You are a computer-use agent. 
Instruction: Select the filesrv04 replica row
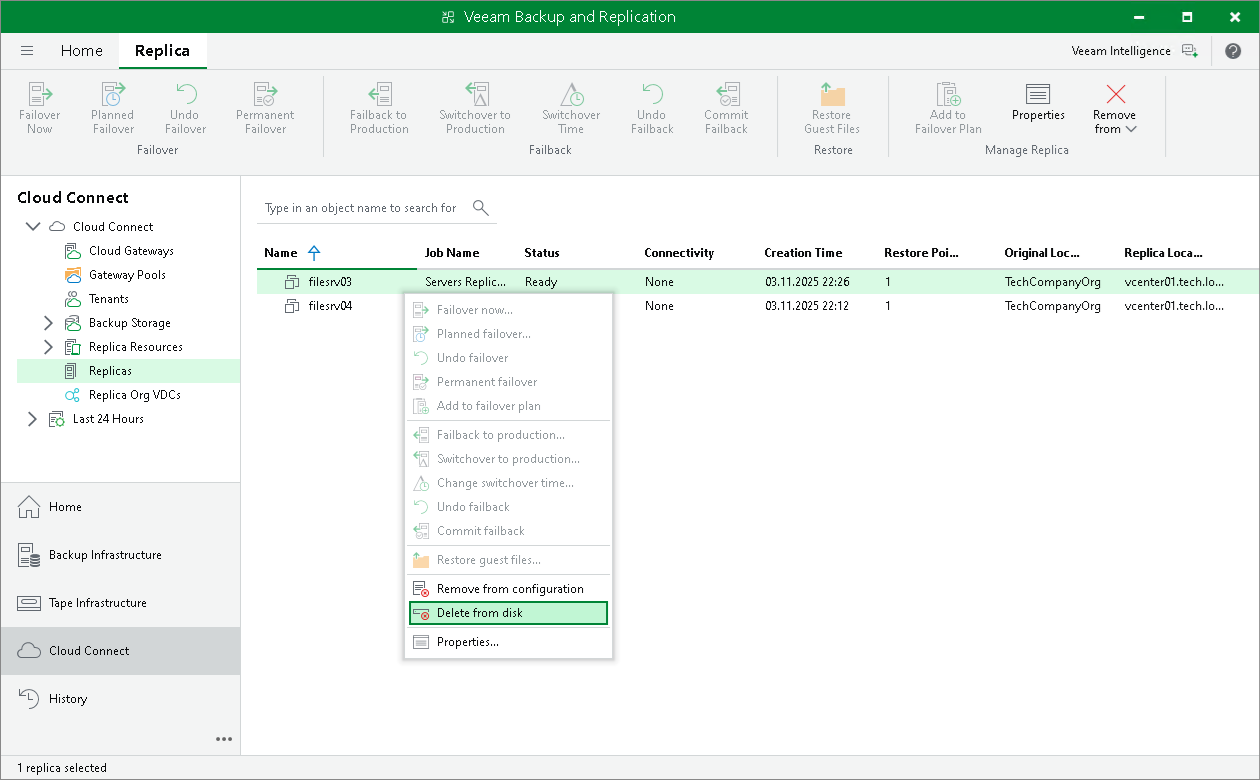coord(758,306)
